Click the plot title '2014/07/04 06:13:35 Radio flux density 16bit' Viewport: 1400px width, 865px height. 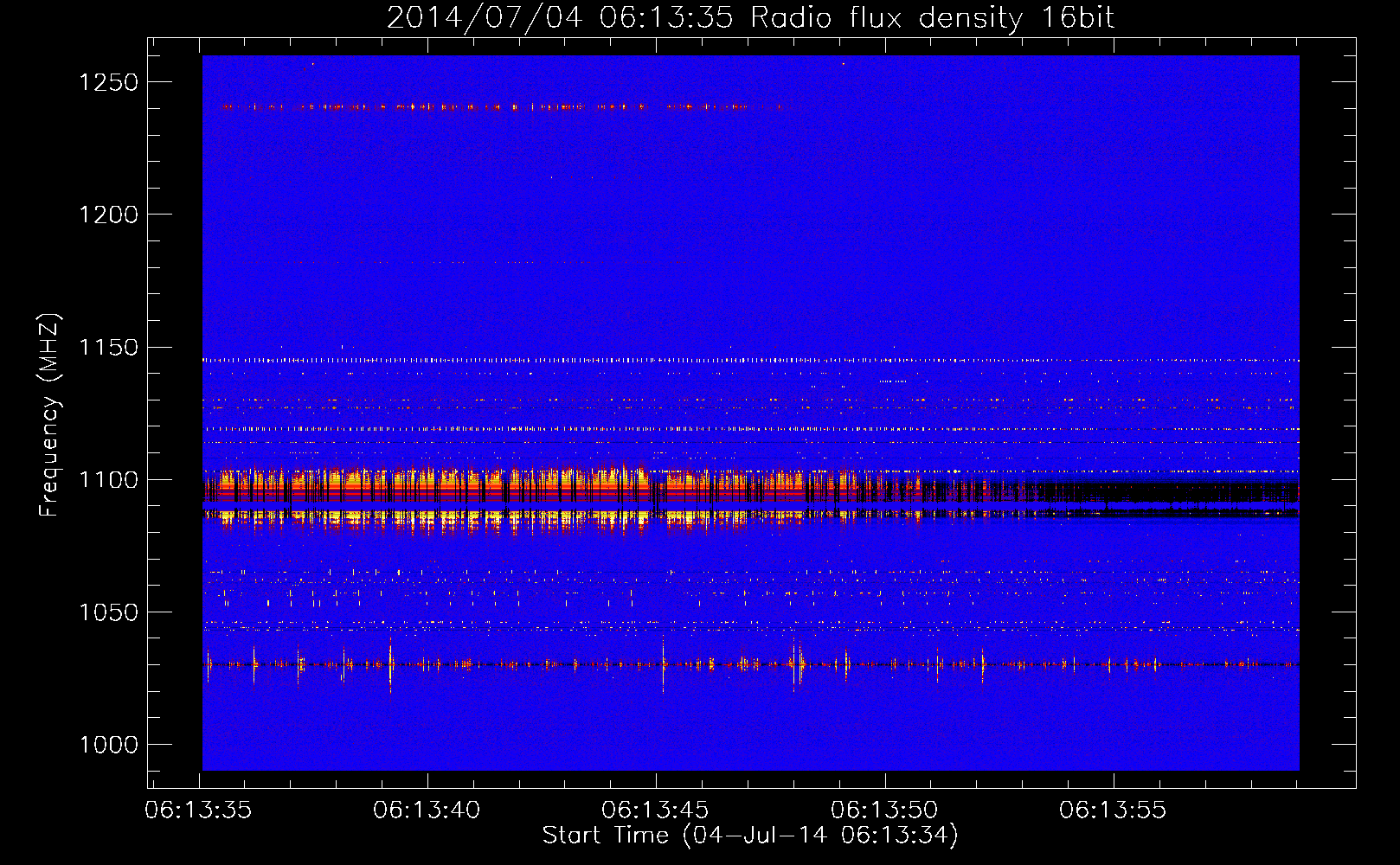750,17
